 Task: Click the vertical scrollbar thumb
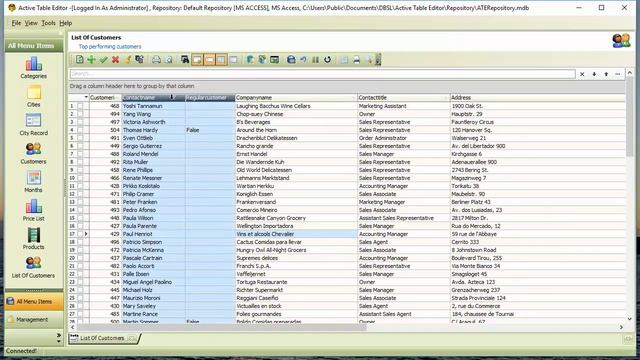tap(629, 117)
